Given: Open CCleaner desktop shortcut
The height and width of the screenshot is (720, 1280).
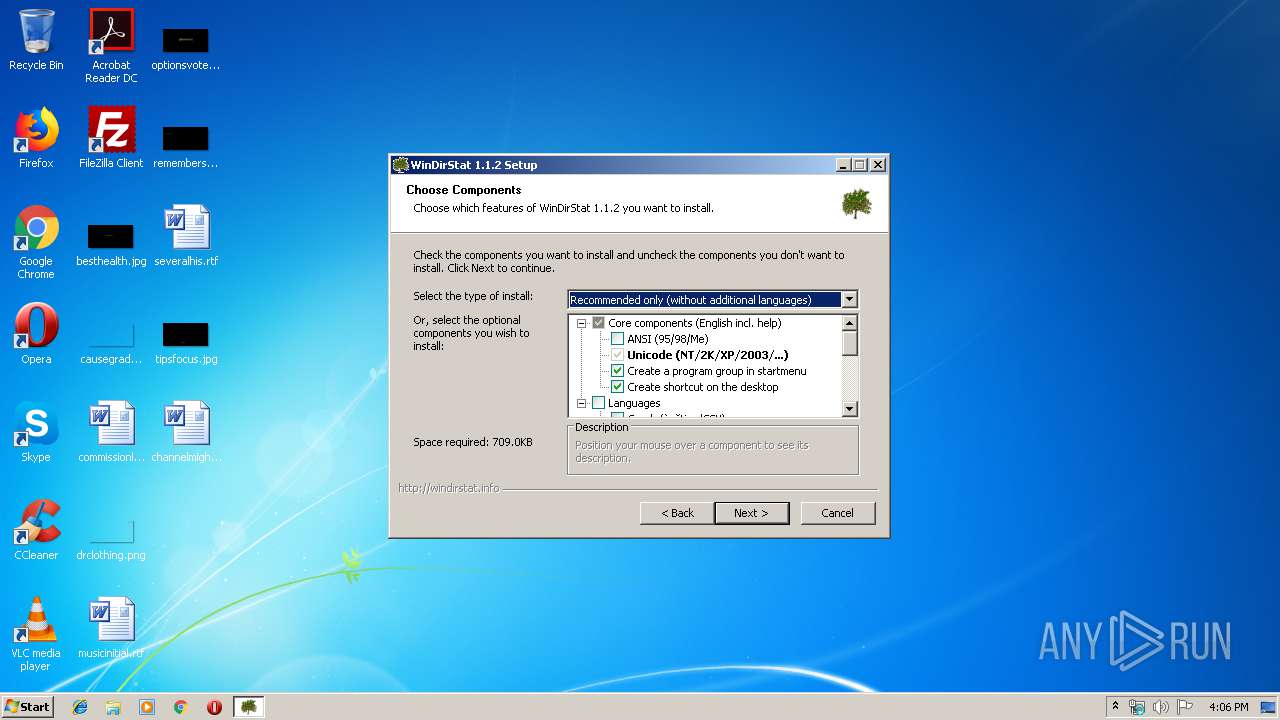Looking at the screenshot, I should point(36,530).
